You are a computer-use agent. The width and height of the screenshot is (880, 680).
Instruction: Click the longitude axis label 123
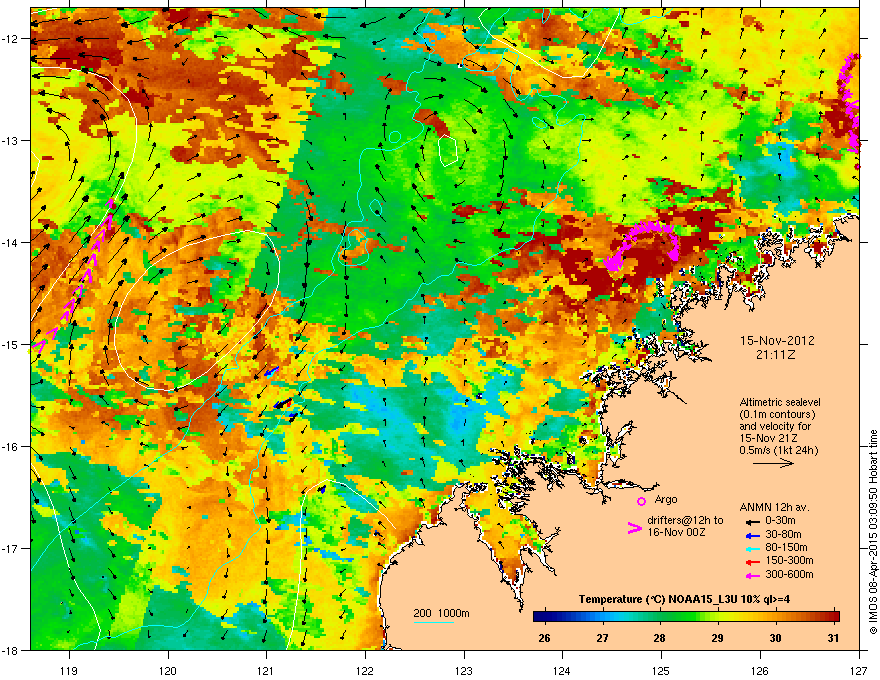(464, 670)
